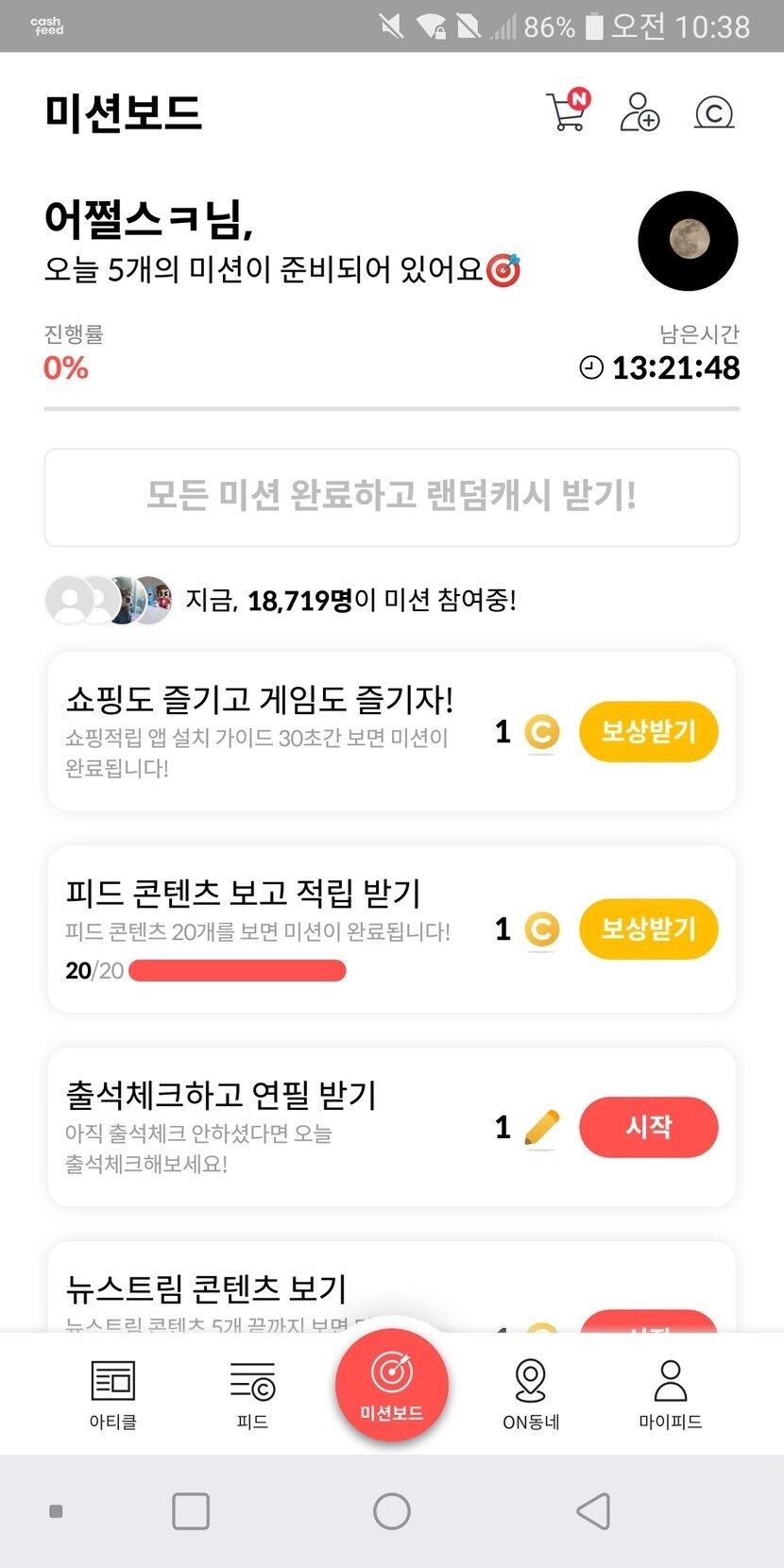The image size is (784, 1568).
Task: Tap the 아티클 tab
Action: point(113,1394)
